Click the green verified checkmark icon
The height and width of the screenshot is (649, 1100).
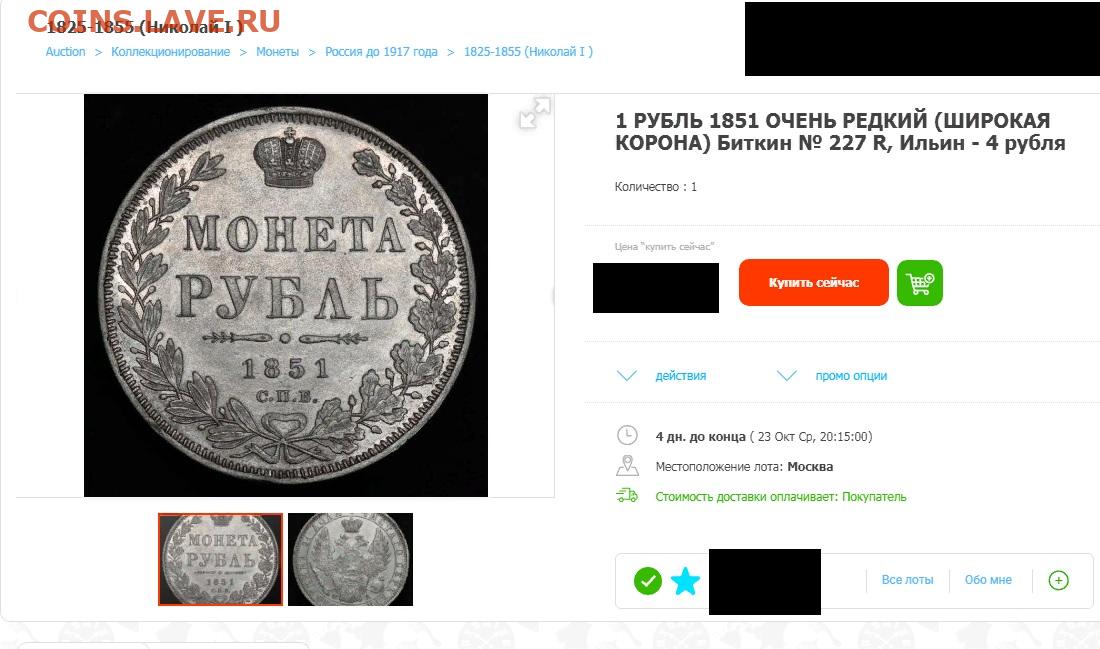click(x=648, y=581)
